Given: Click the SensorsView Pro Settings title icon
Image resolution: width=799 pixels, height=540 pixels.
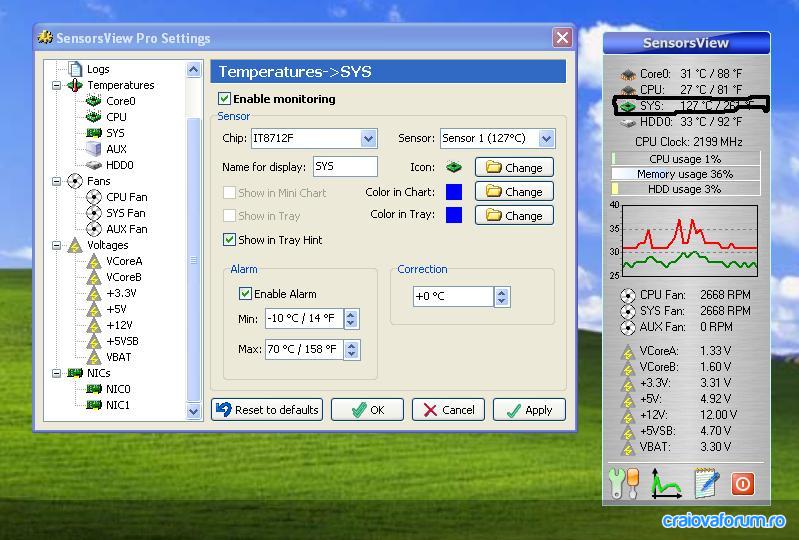Looking at the screenshot, I should click(x=45, y=38).
